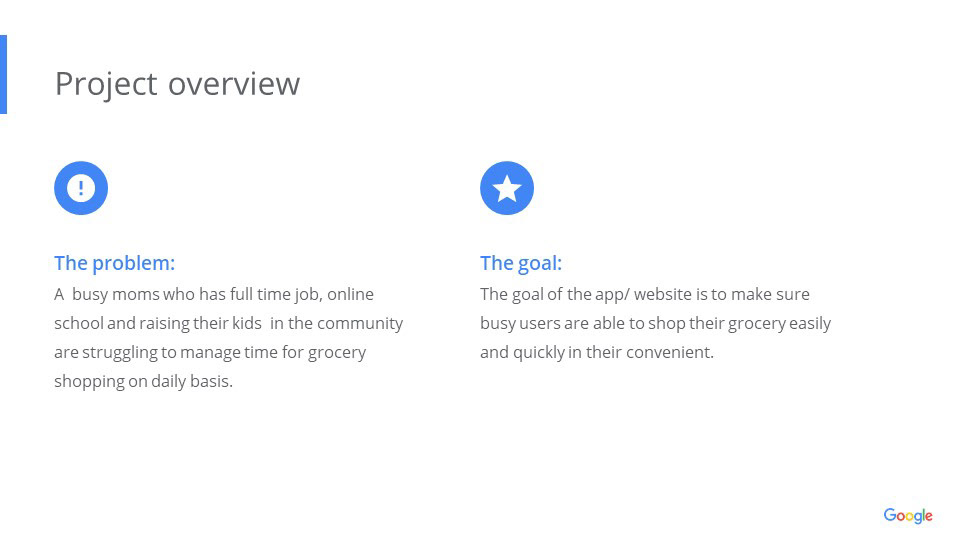This screenshot has height=540, width=960.
Task: Click the "Project overview" slide title
Action: 177,84
